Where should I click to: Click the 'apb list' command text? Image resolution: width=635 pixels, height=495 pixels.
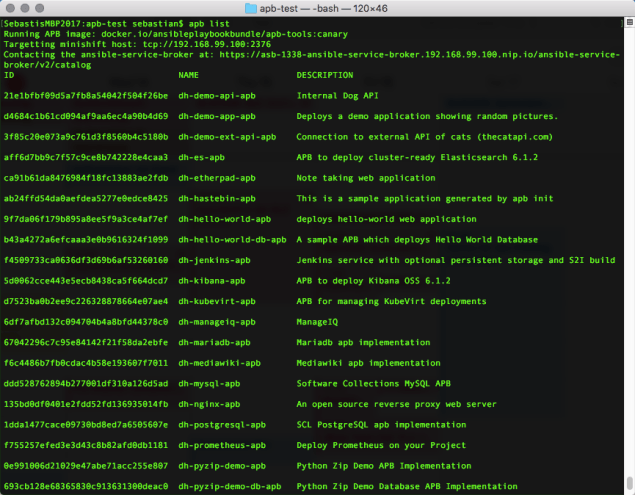pyautogui.click(x=209, y=24)
